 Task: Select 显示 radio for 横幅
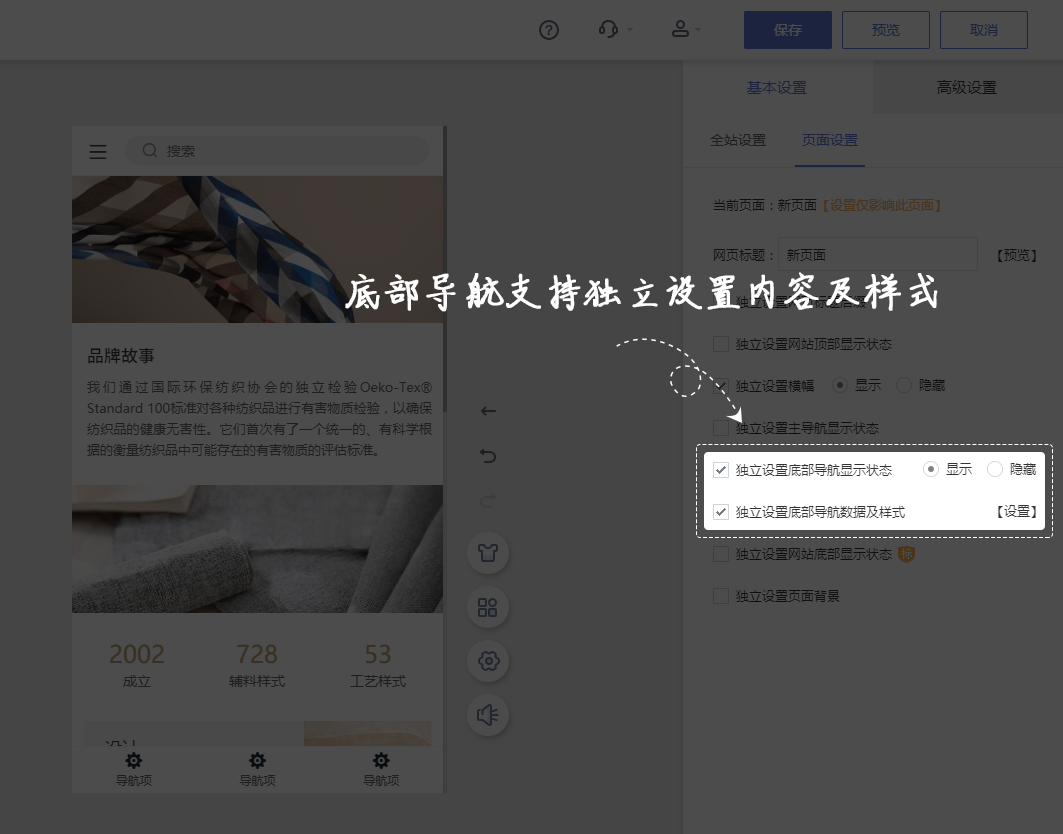pyautogui.click(x=840, y=385)
